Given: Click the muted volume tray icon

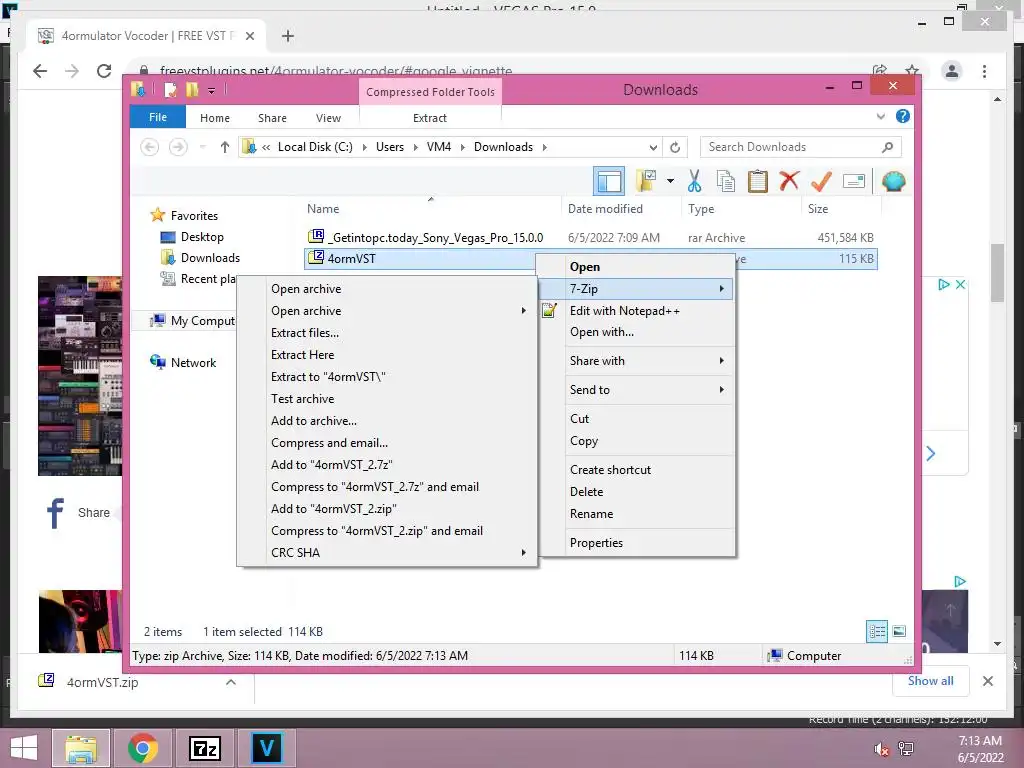Looking at the screenshot, I should (x=881, y=749).
